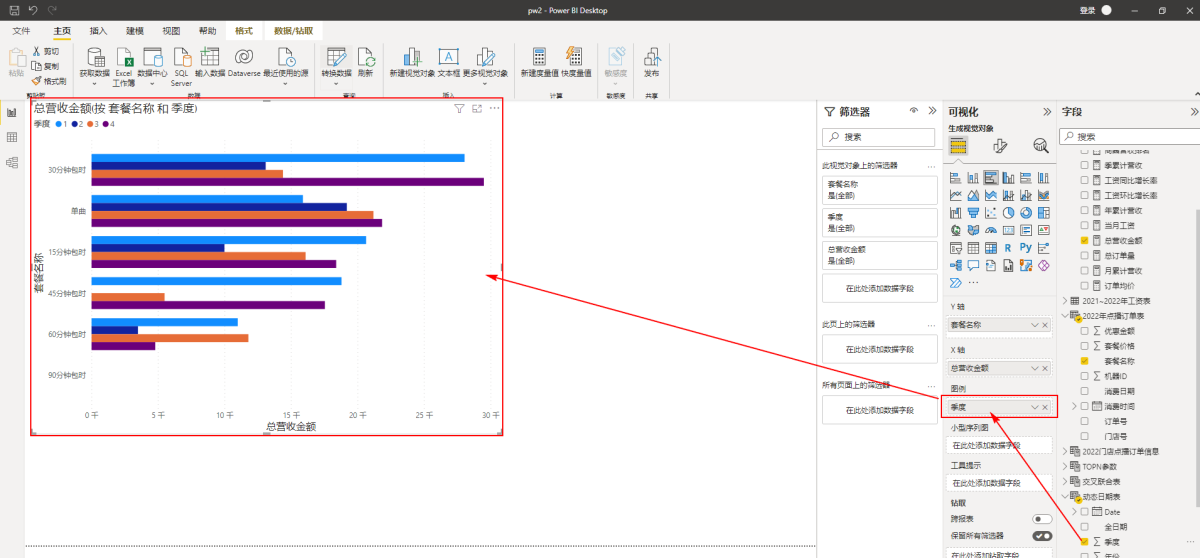Click 转换数据 (Transform data)
This screenshot has height=558, width=1200.
click(x=337, y=66)
